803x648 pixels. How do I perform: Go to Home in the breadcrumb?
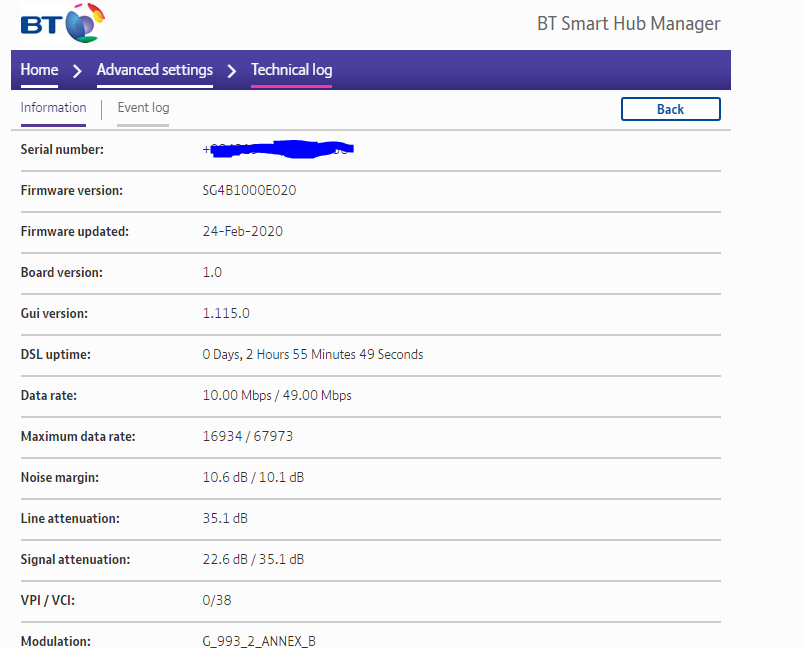[x=39, y=70]
